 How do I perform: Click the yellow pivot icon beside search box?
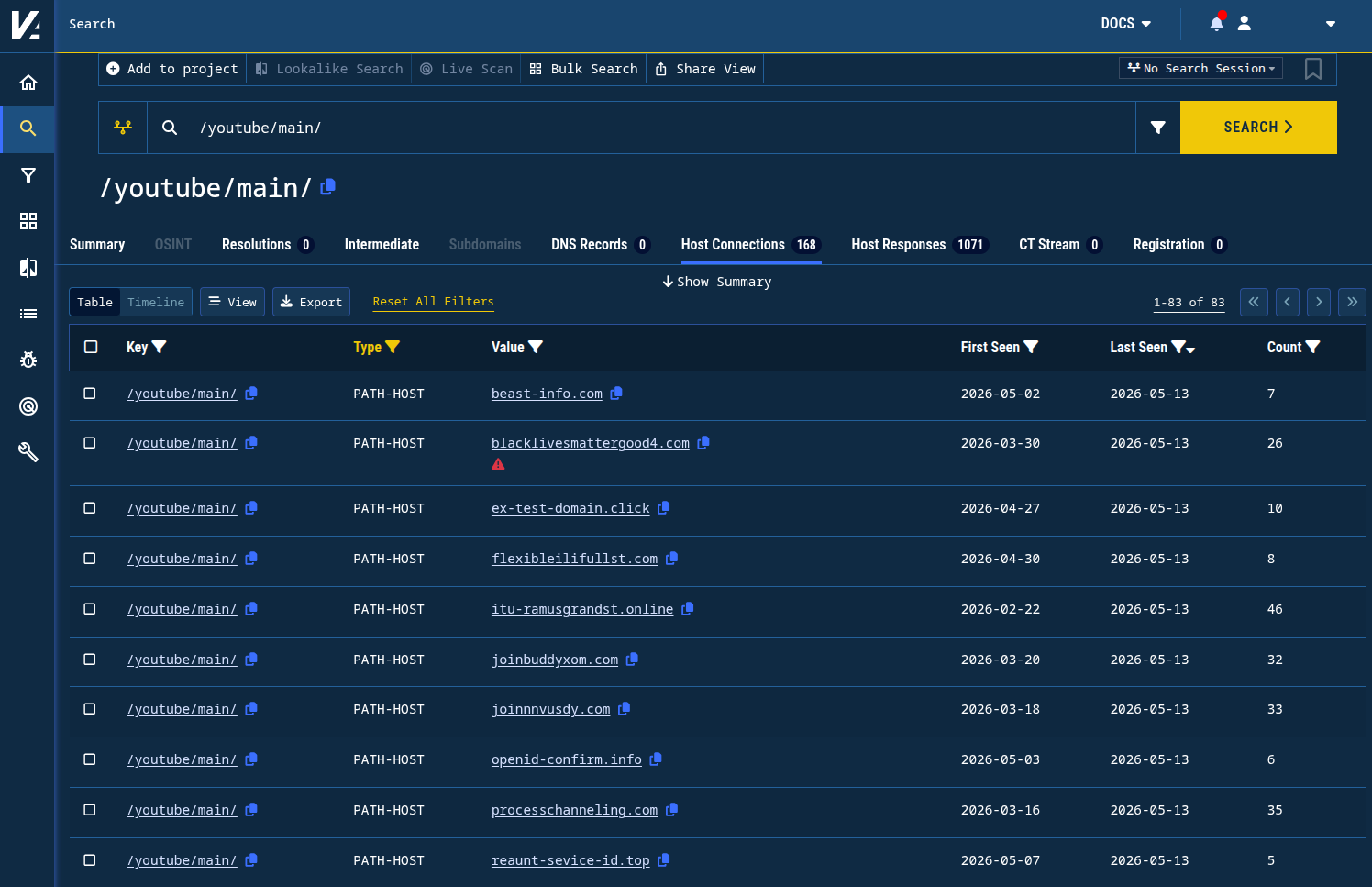[123, 128]
